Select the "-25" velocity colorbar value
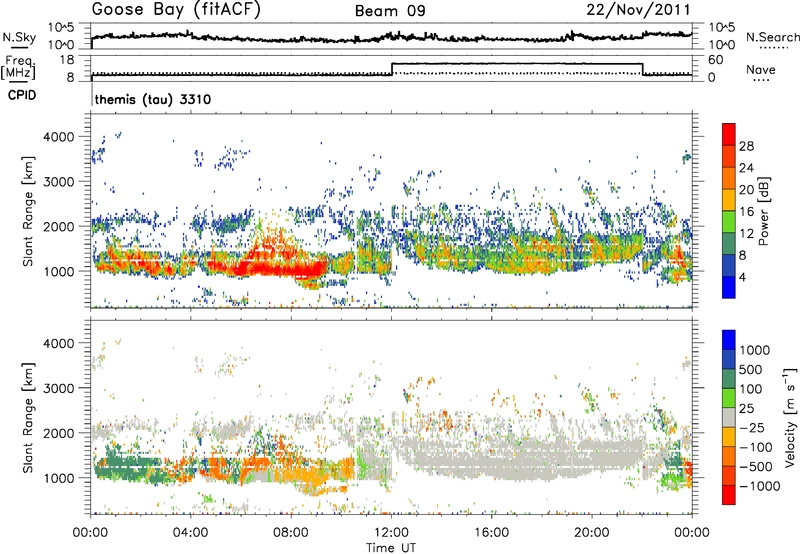This screenshot has height=554, width=800. point(751,428)
